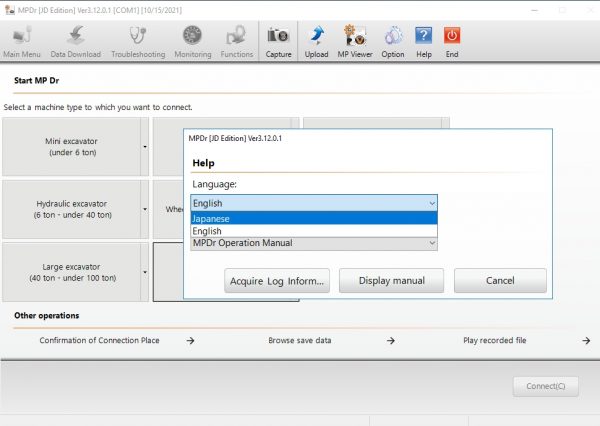This screenshot has height=426, width=600.
Task: Expand Large excavator dropdown arrow
Action: point(145,272)
